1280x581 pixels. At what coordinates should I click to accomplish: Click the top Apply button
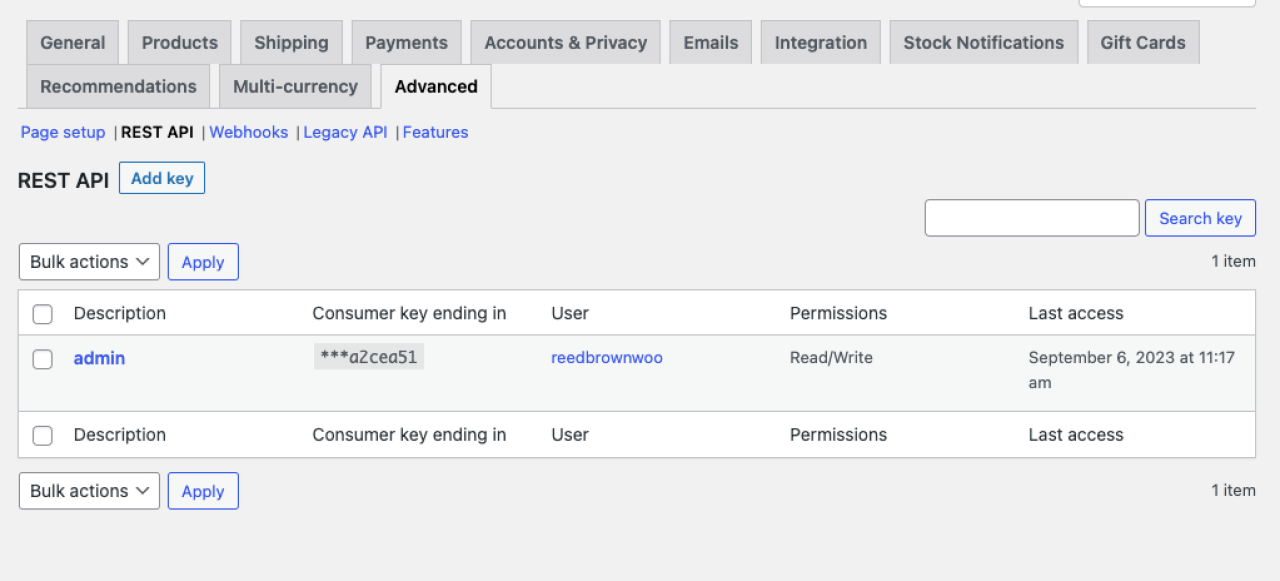coord(203,262)
